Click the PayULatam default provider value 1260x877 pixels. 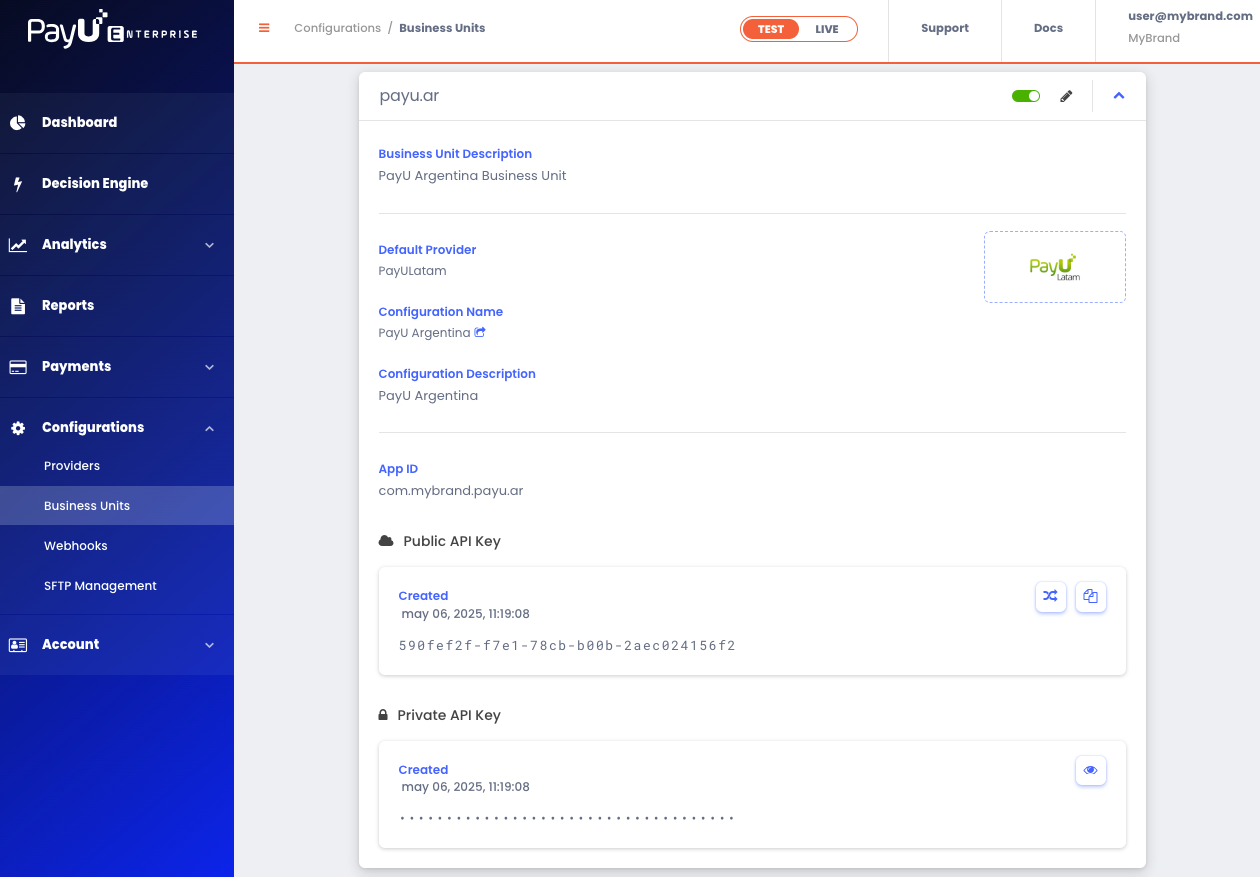click(412, 271)
